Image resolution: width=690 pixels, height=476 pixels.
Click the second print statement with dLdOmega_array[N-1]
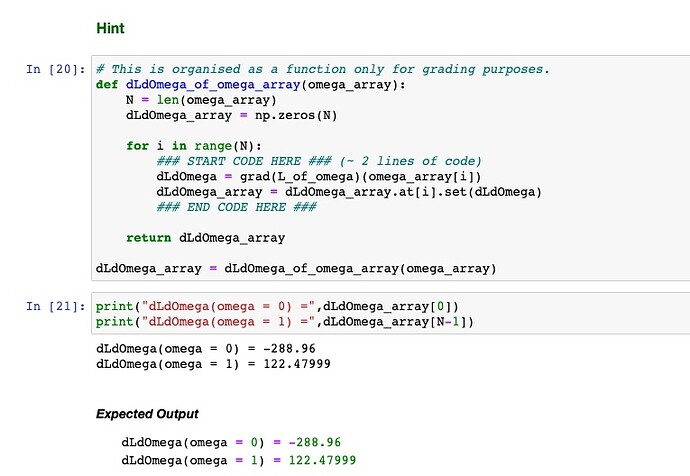point(285,322)
